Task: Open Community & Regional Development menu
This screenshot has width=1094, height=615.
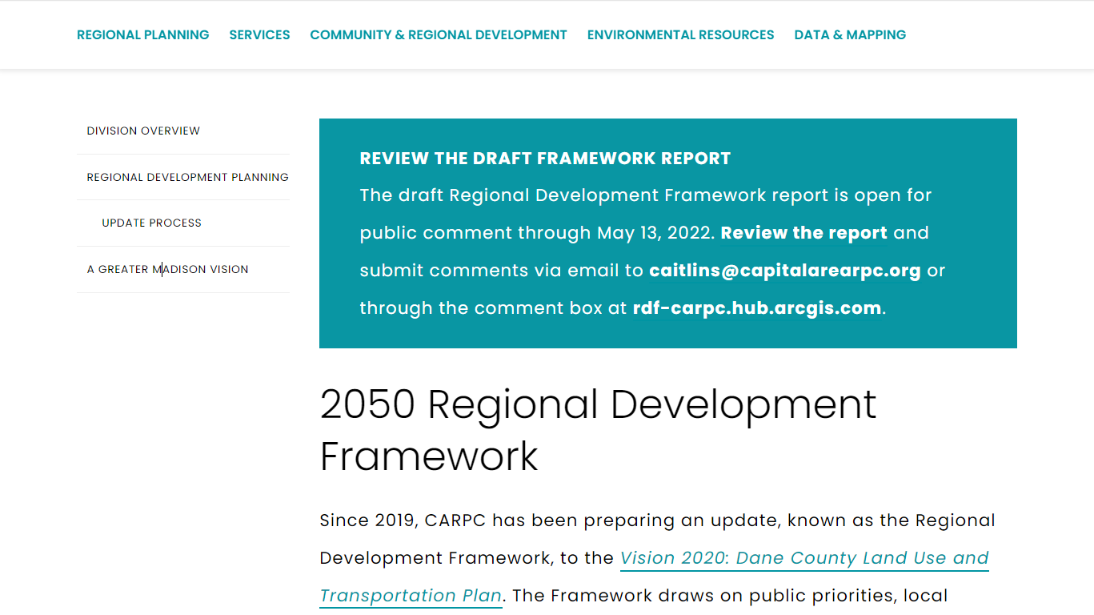Action: [438, 35]
